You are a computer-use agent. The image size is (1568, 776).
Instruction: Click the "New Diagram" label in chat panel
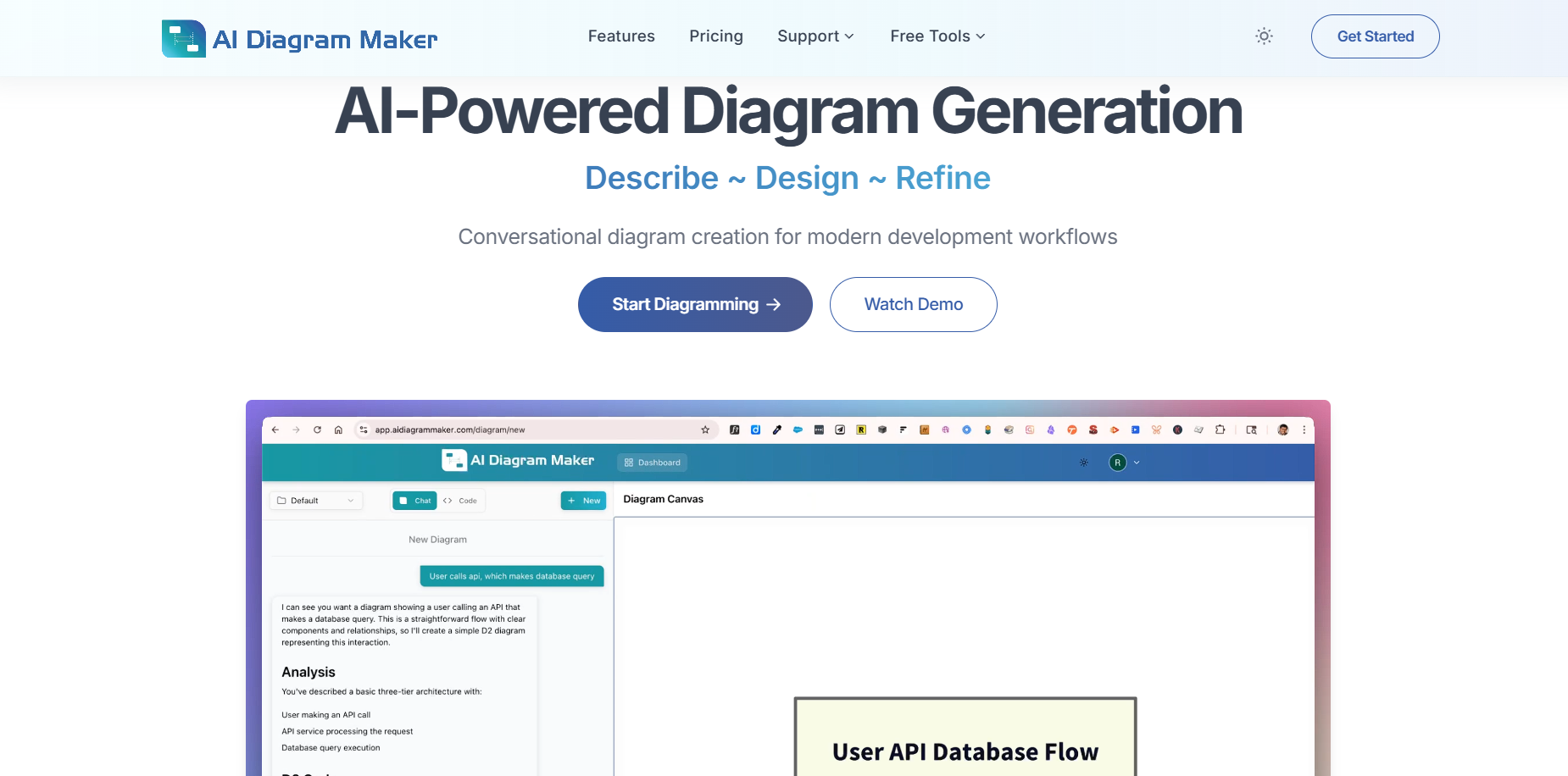(437, 540)
